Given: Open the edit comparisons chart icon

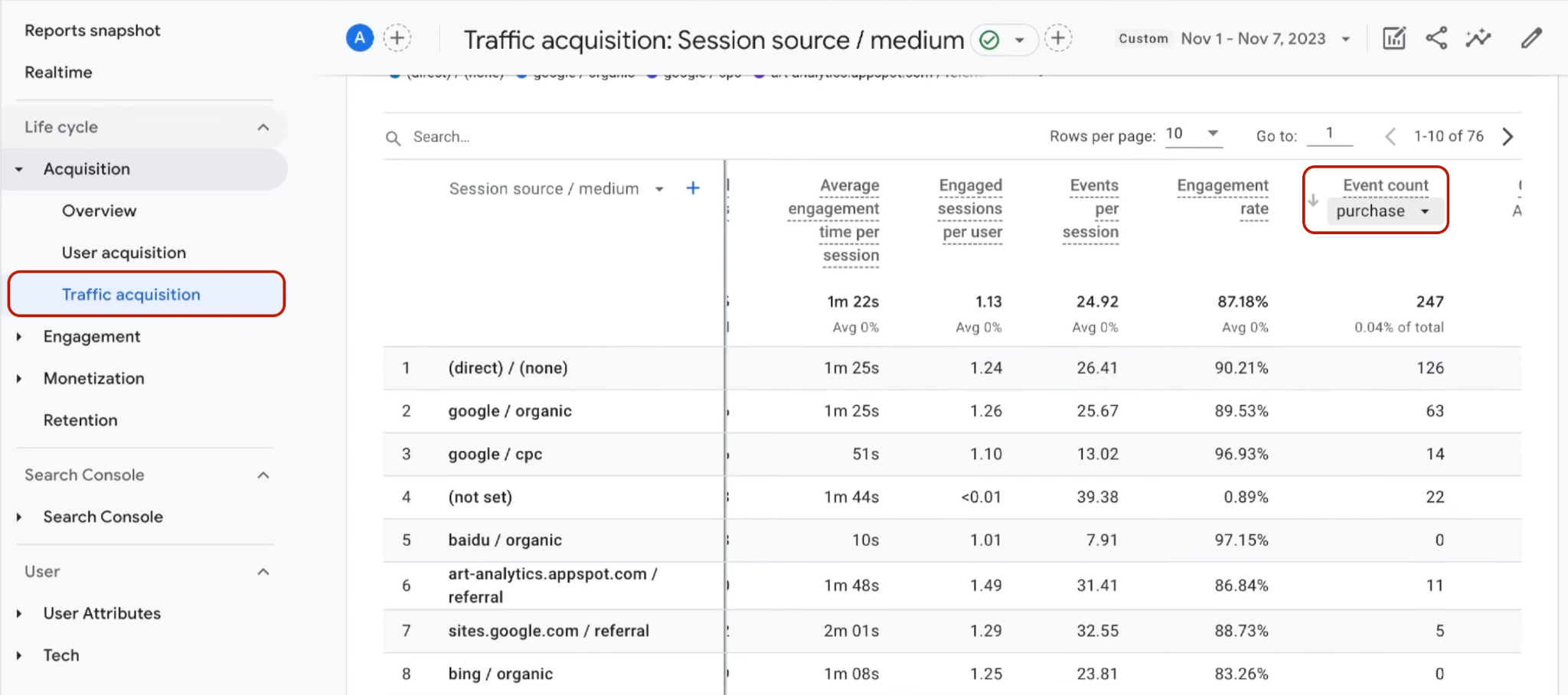Looking at the screenshot, I should point(1394,38).
